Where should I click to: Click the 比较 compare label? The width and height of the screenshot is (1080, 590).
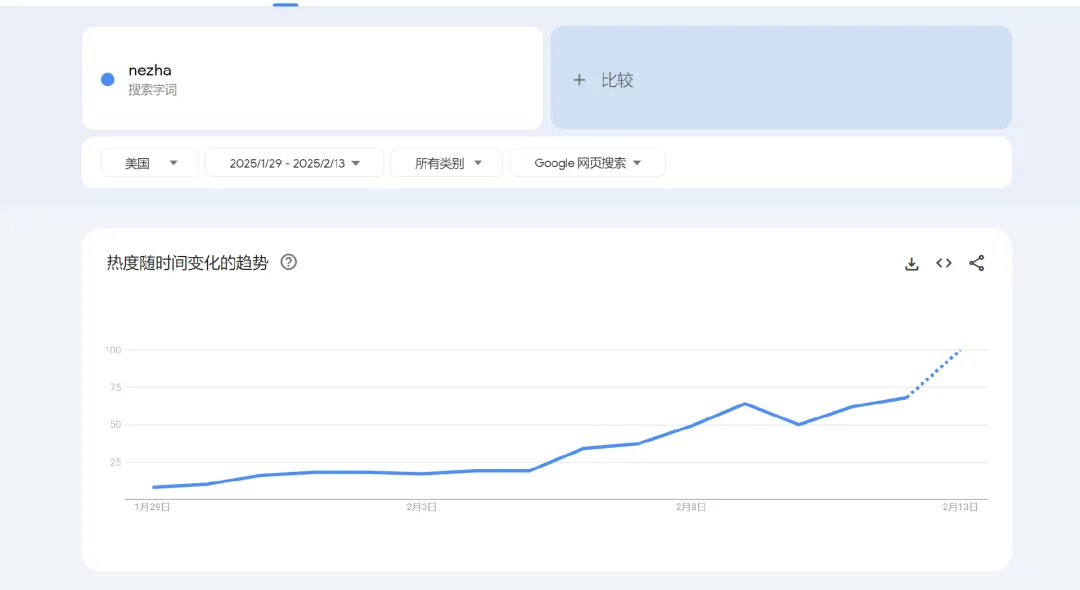pyautogui.click(x=617, y=80)
